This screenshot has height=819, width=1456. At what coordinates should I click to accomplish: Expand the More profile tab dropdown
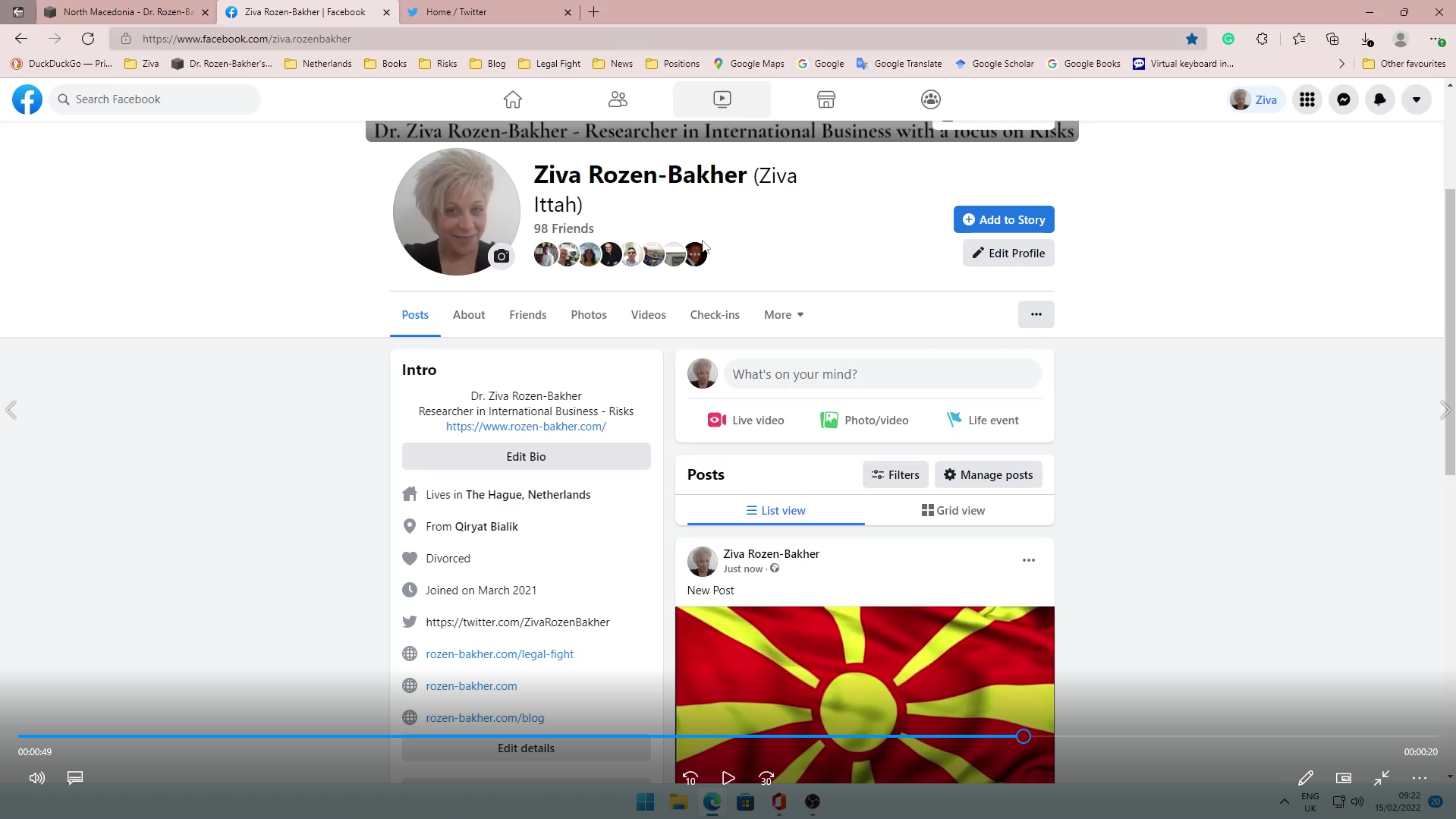(x=784, y=315)
